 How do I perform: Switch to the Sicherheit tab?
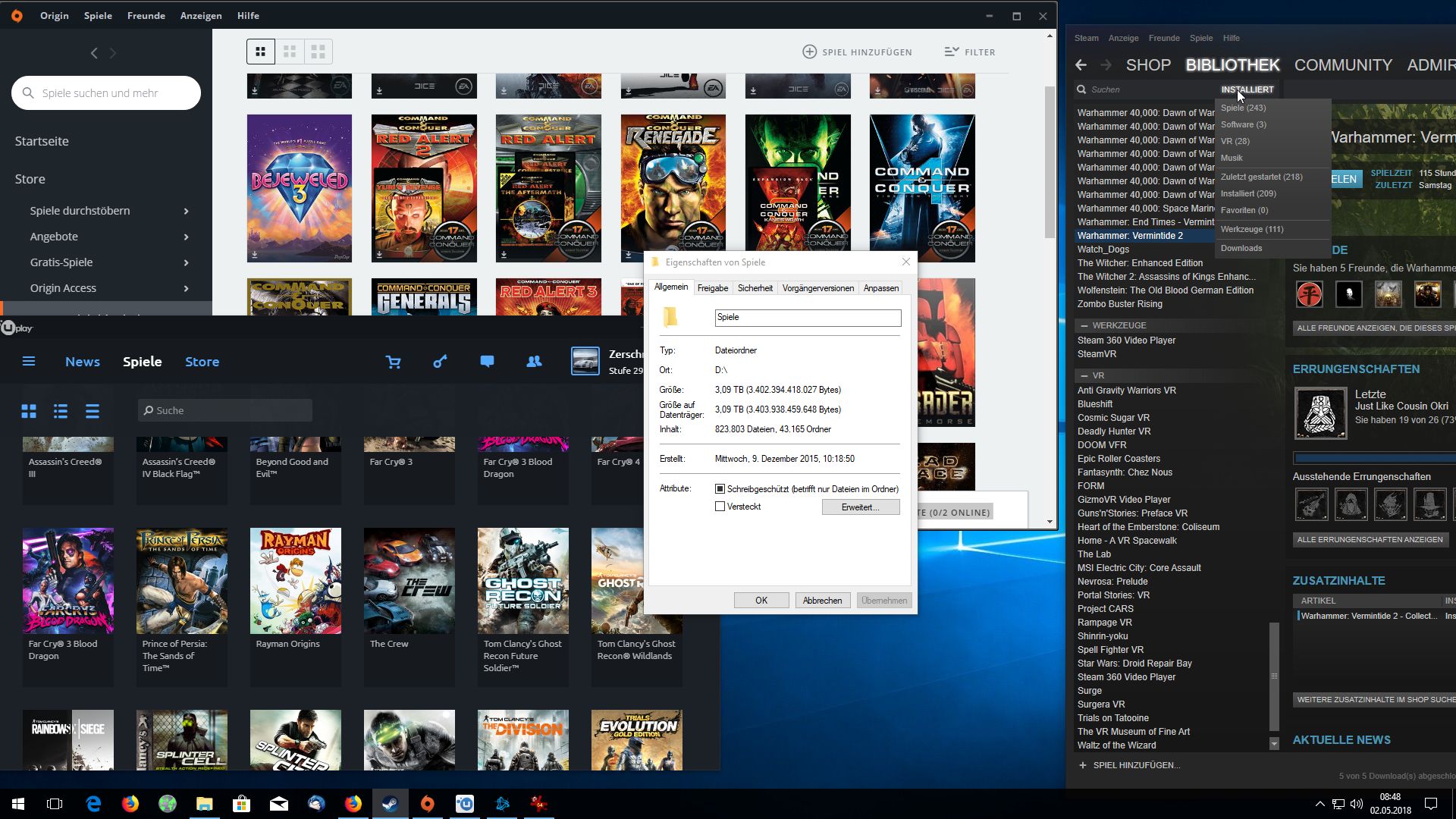[x=755, y=288]
